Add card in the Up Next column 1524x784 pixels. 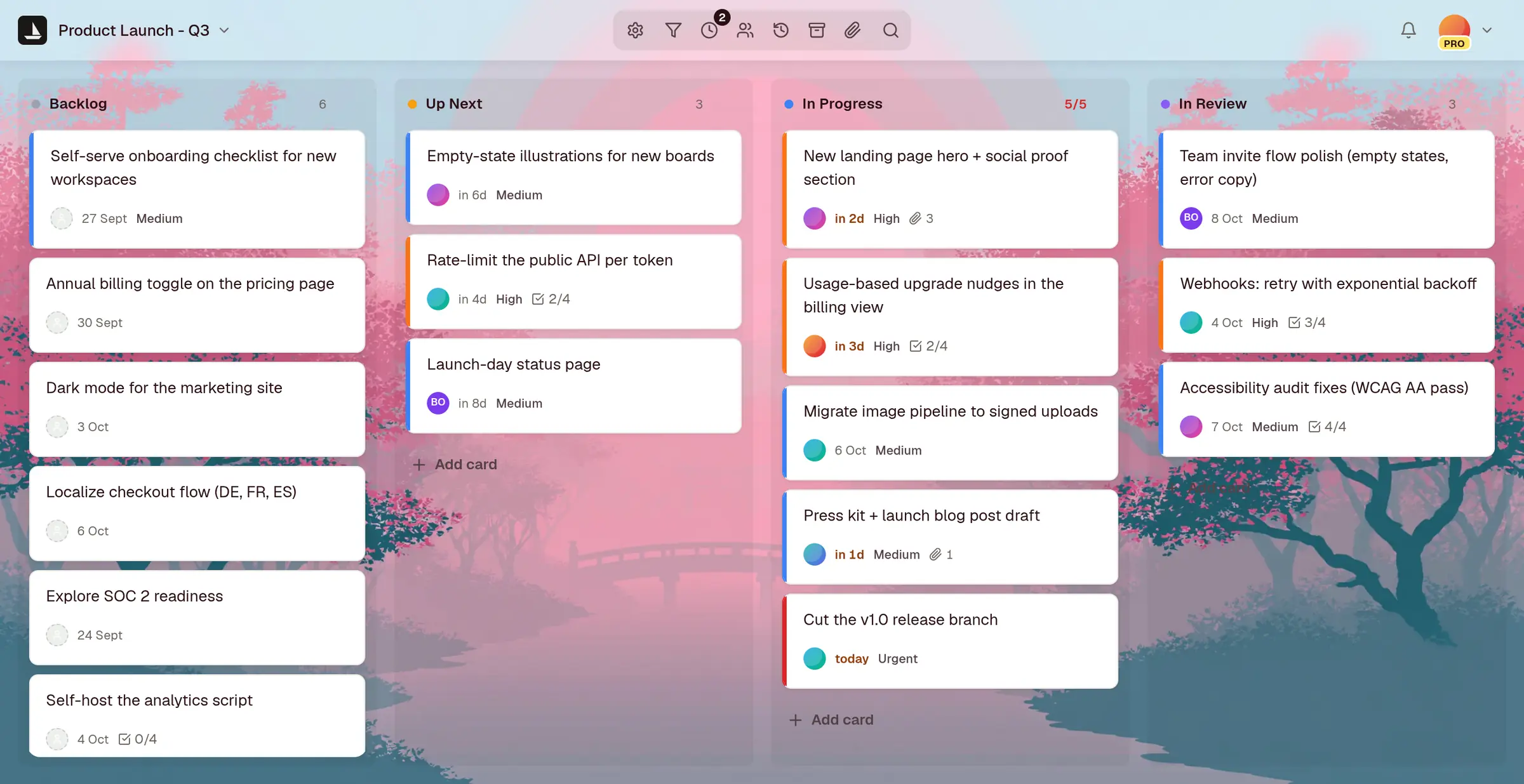click(455, 465)
